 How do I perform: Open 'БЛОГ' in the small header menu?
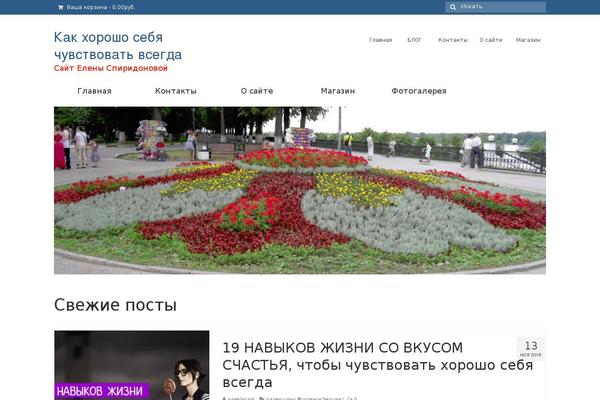414,40
